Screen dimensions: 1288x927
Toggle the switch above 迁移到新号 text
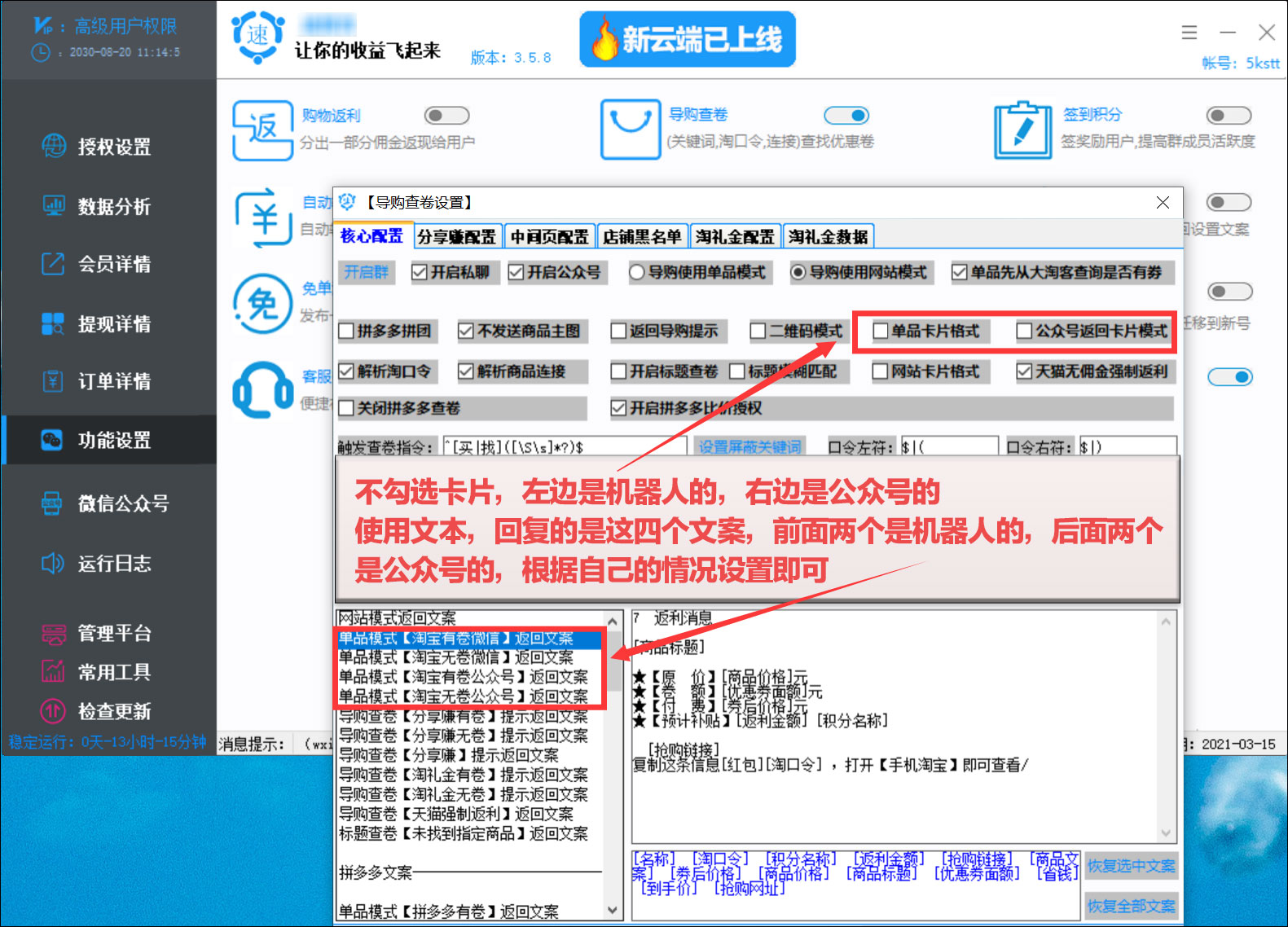coord(1229,292)
